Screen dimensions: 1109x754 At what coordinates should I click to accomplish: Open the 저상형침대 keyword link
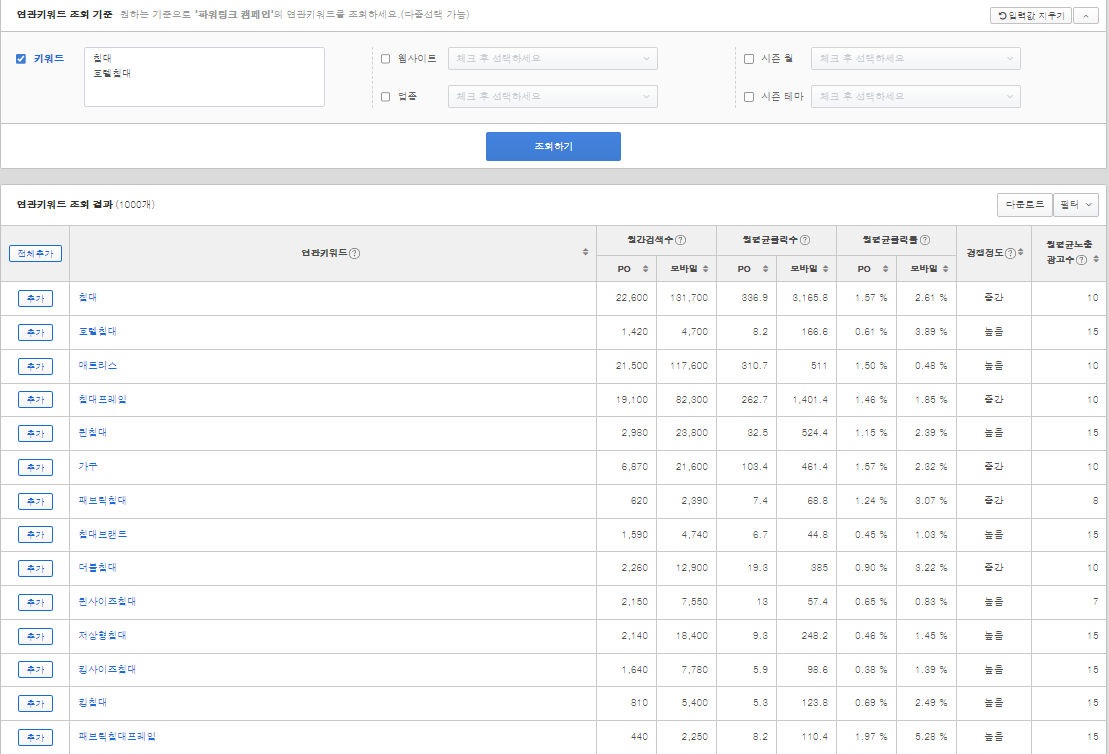click(x=103, y=635)
